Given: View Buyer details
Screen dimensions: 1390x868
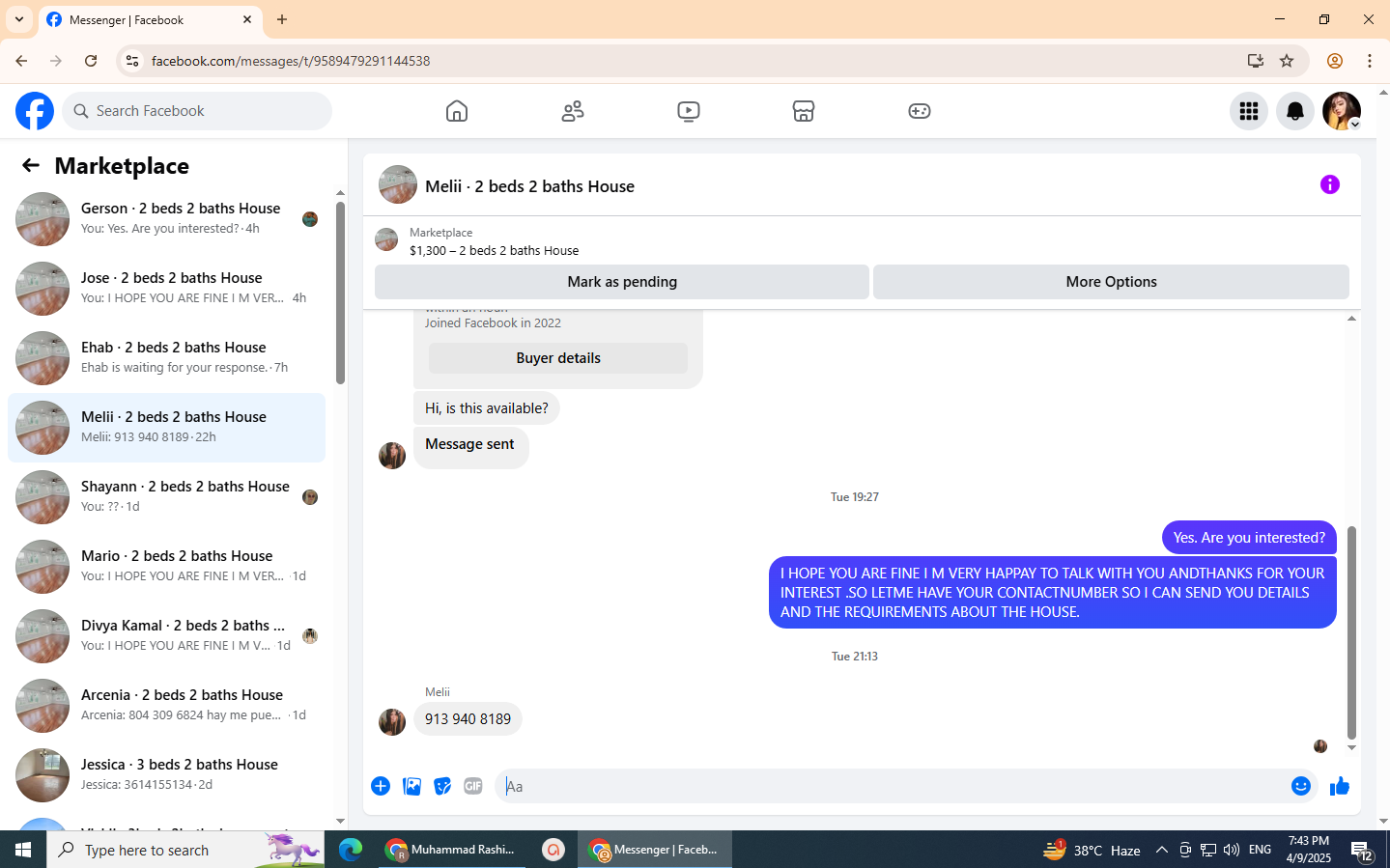Looking at the screenshot, I should 558,358.
